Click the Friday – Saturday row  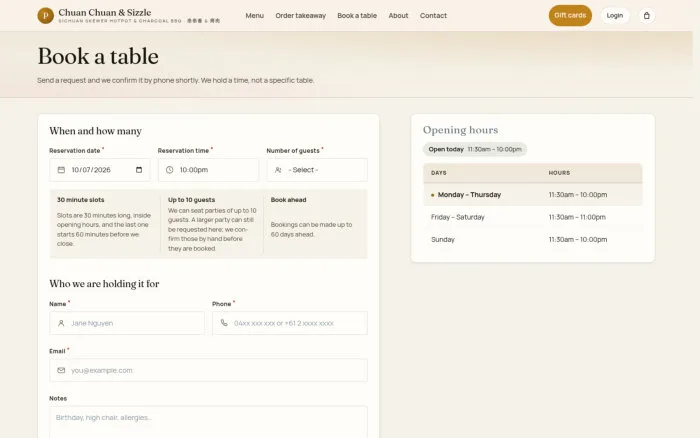click(x=533, y=217)
